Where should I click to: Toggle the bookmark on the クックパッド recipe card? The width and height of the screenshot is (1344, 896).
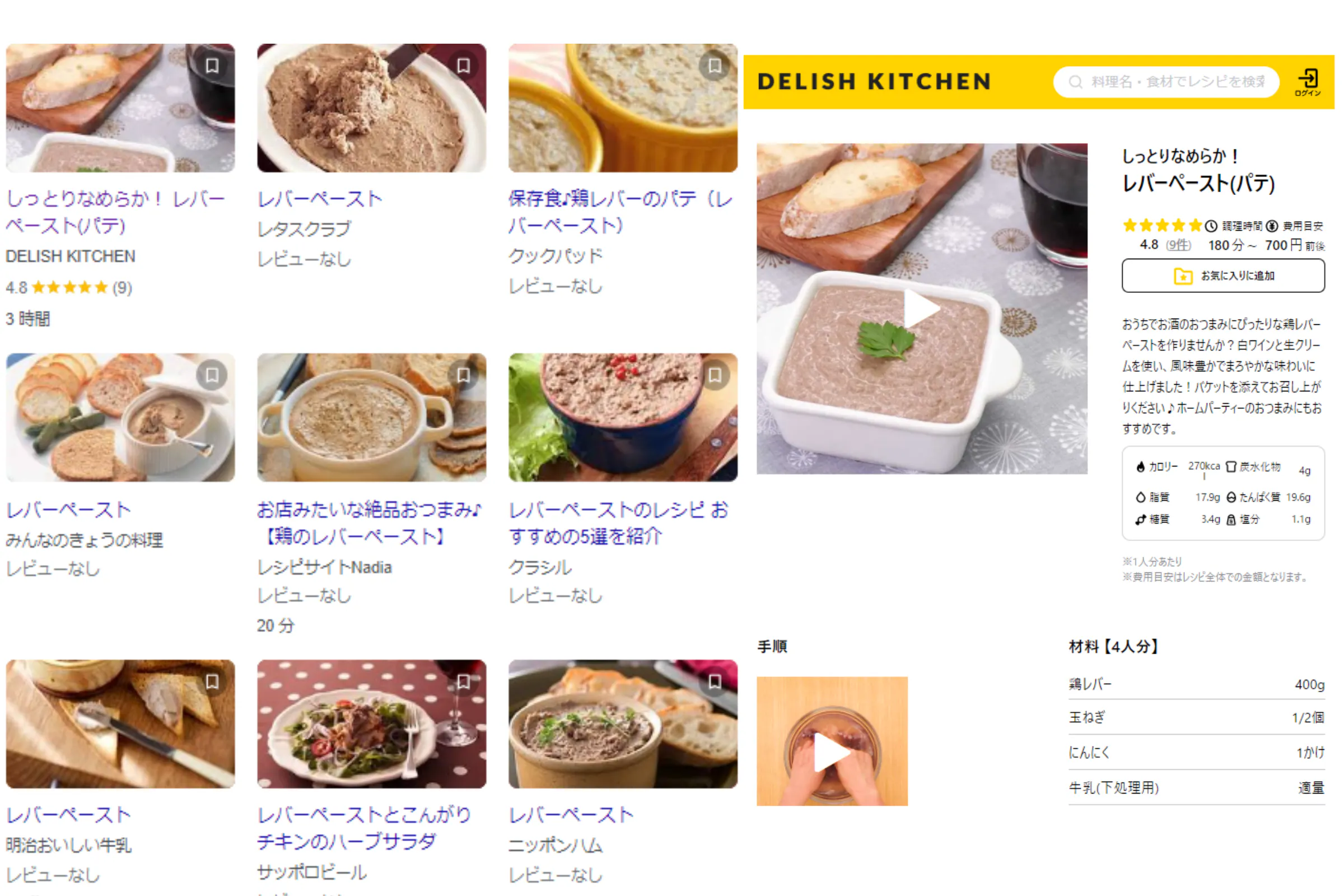[x=715, y=66]
